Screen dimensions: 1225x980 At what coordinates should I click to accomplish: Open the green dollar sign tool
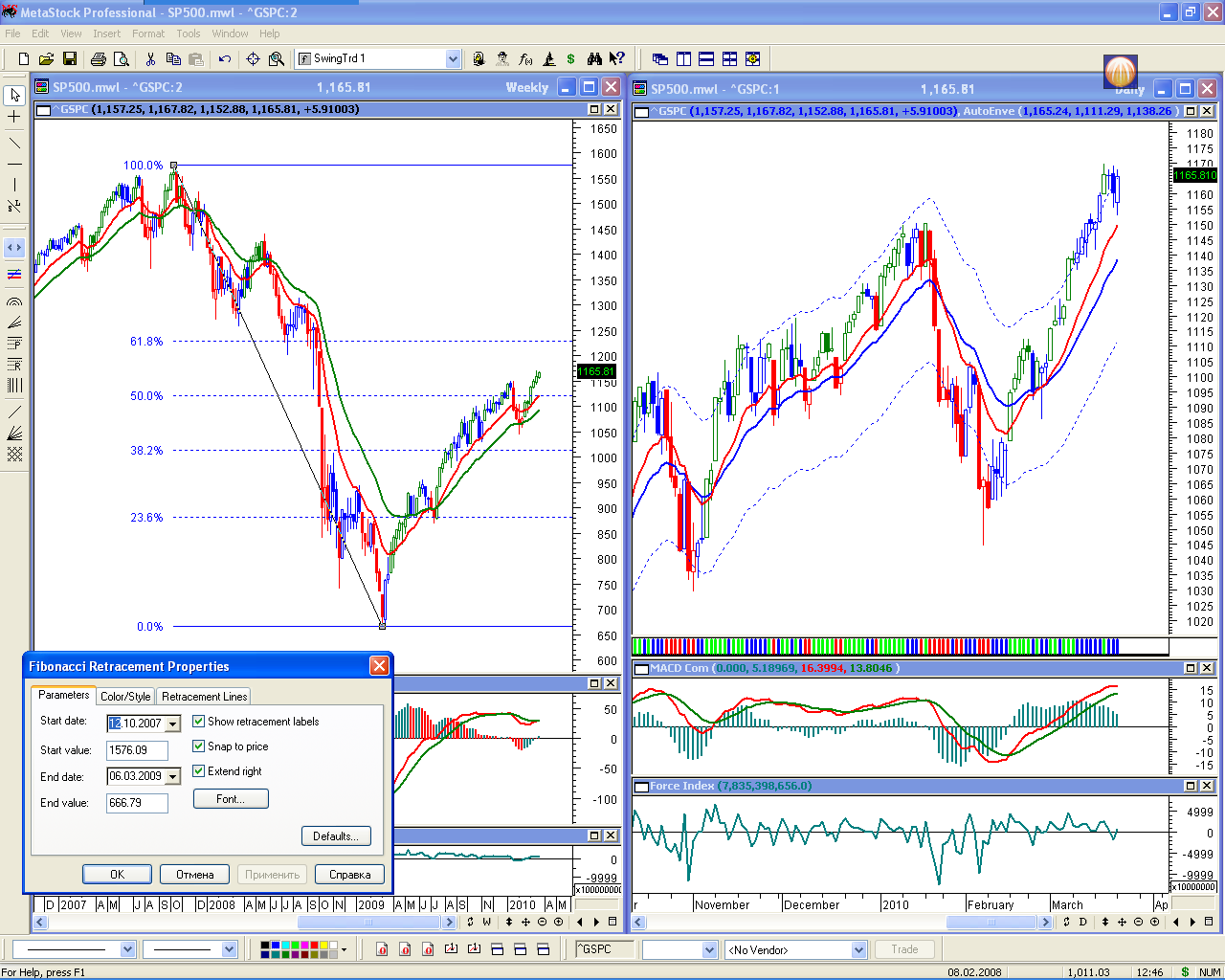pyautogui.click(x=571, y=59)
